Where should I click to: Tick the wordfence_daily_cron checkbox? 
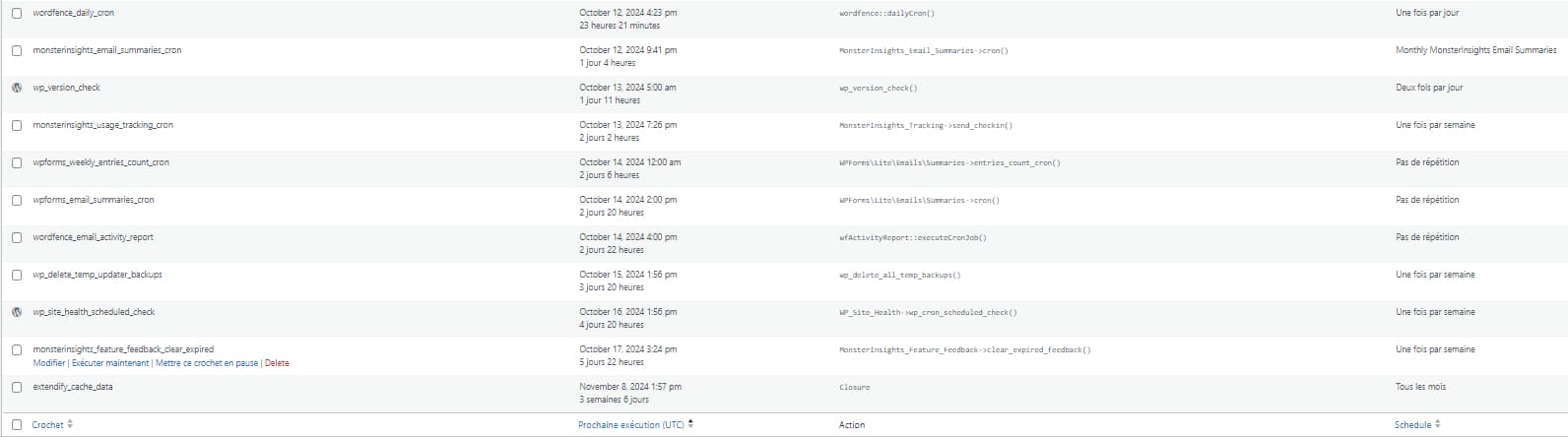point(17,13)
